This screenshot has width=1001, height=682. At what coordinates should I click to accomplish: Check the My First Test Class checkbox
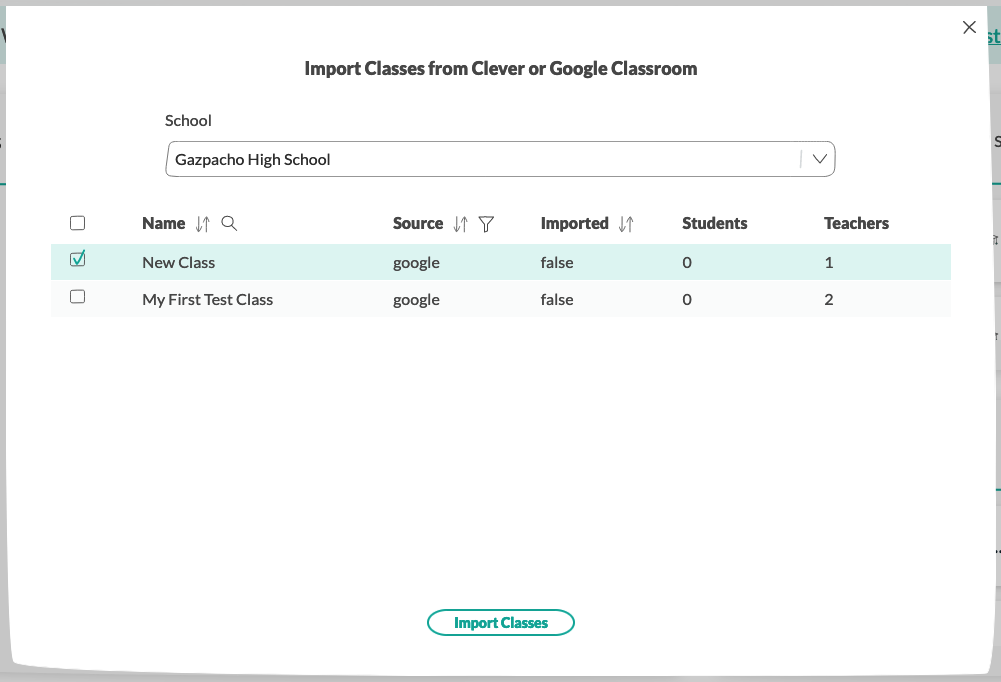coord(77,296)
